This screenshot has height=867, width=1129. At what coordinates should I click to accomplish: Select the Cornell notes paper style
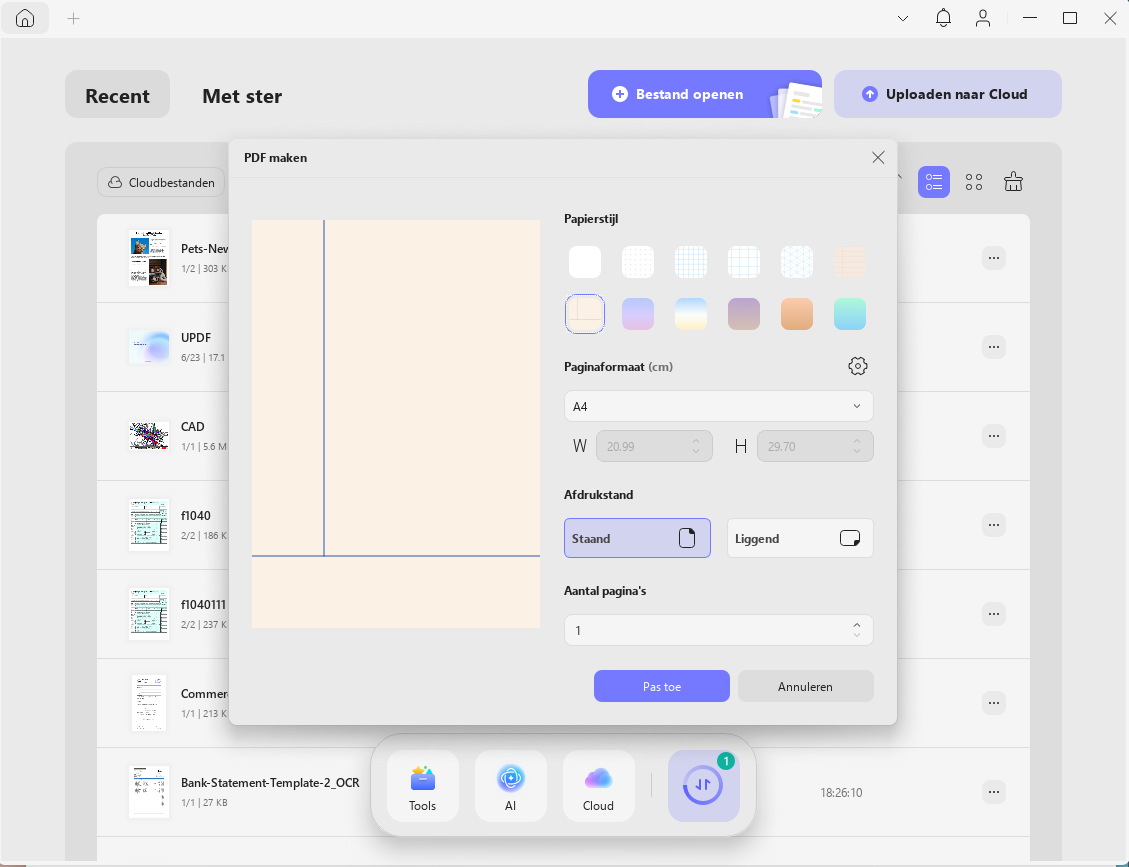click(585, 314)
